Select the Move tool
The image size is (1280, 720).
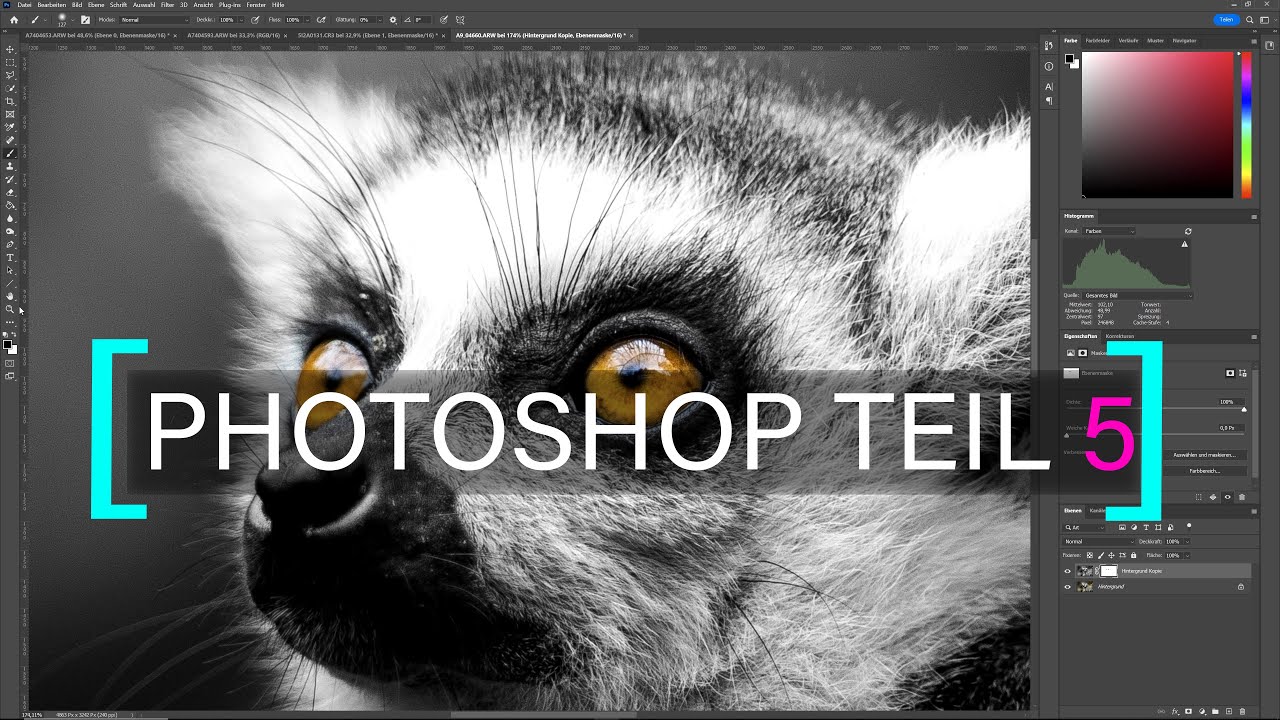pyautogui.click(x=10, y=49)
